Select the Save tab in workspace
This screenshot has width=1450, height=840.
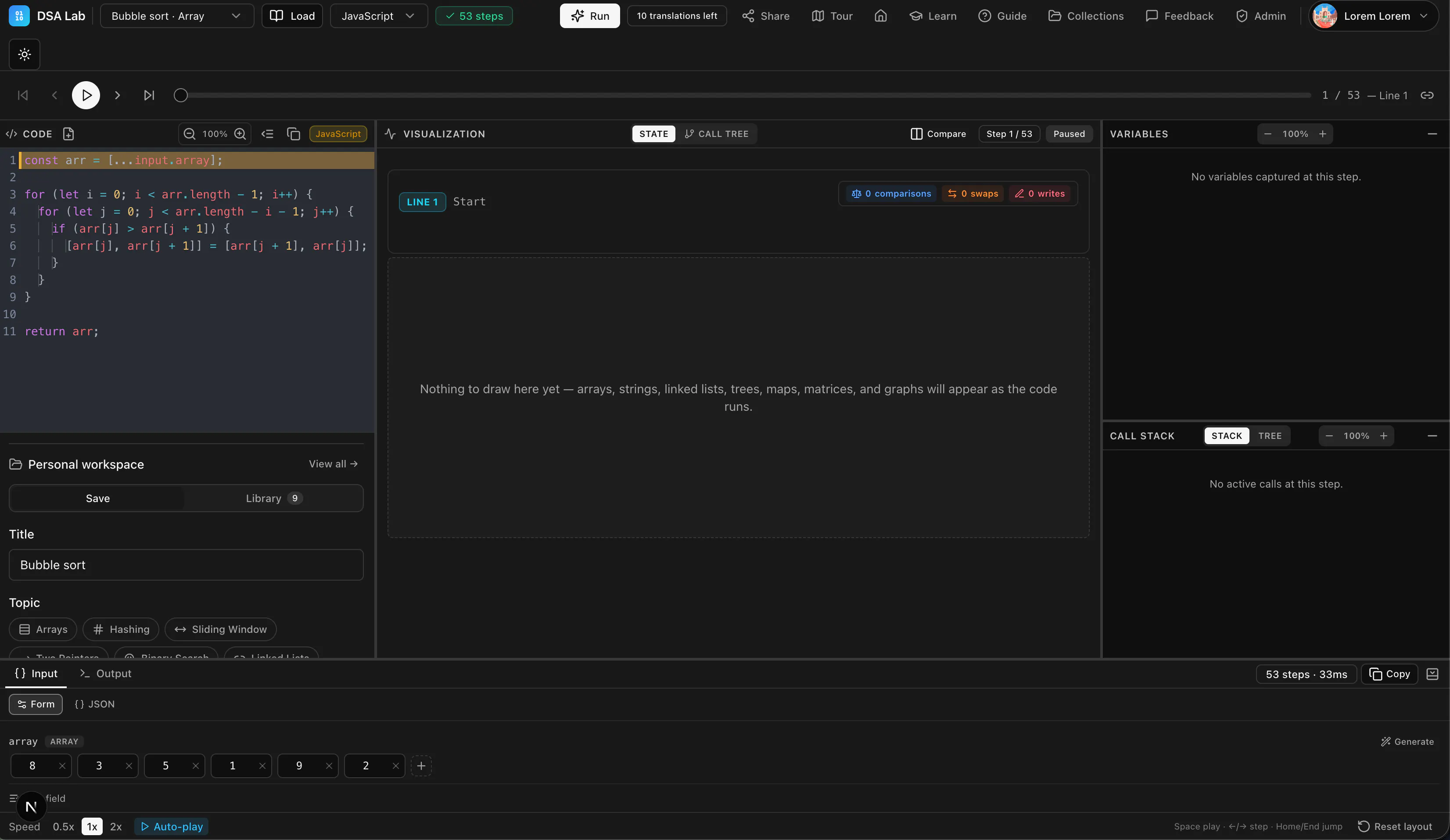pyautogui.click(x=97, y=498)
